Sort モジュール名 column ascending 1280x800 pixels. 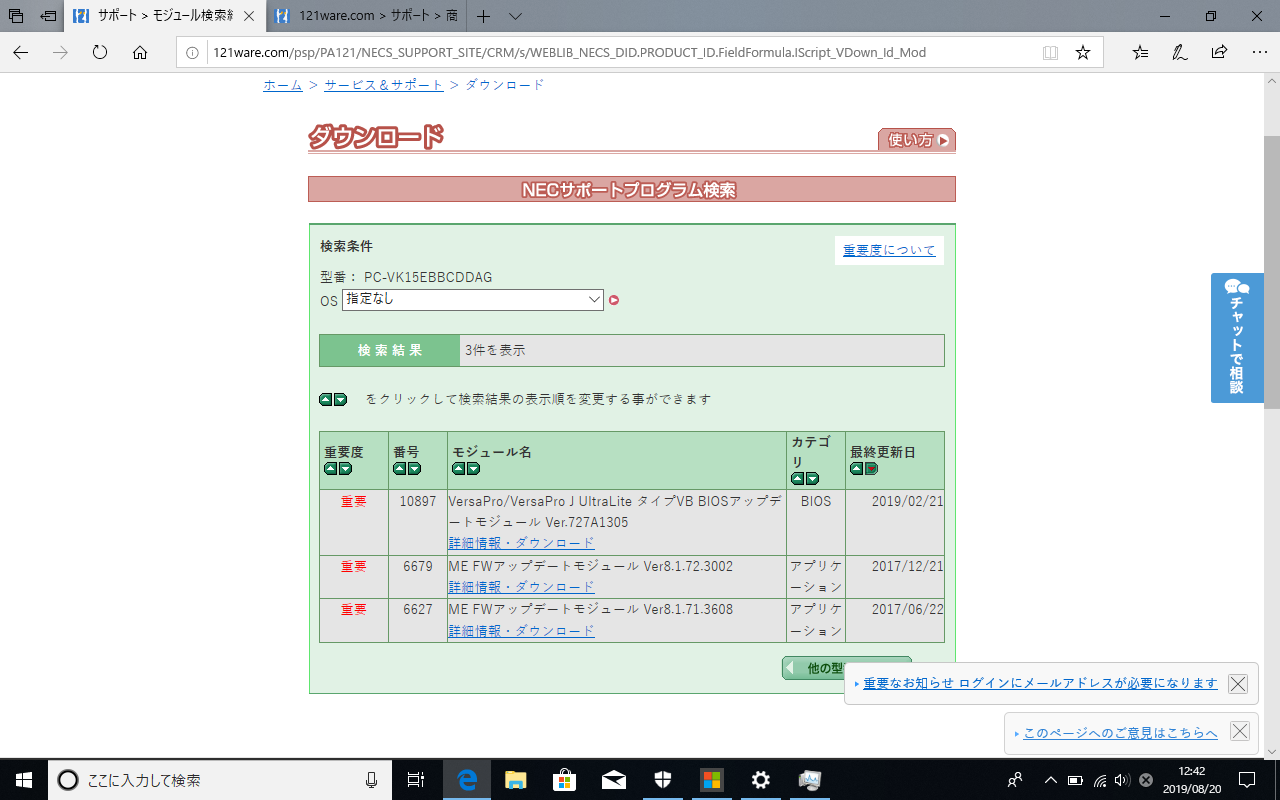[x=458, y=469]
